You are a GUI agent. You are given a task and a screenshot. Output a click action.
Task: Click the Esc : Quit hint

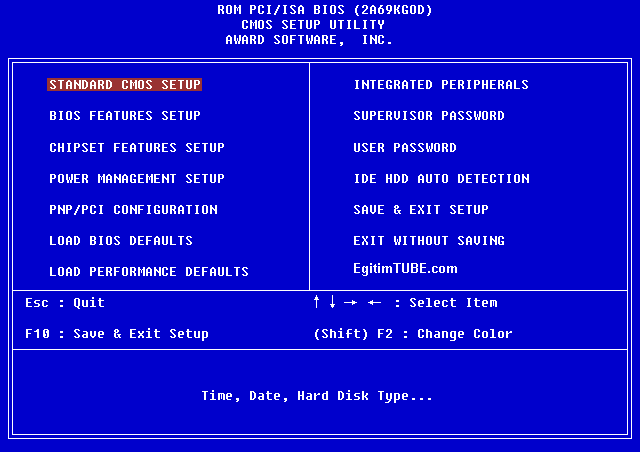[65, 303]
